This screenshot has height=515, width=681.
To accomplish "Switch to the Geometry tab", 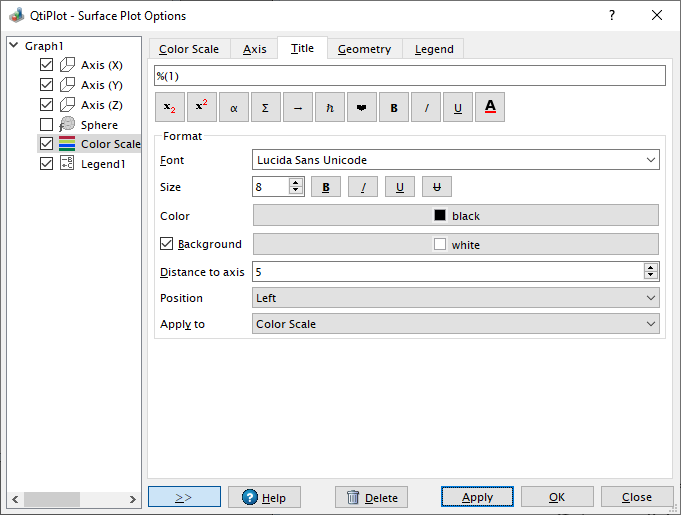I will pos(364,49).
